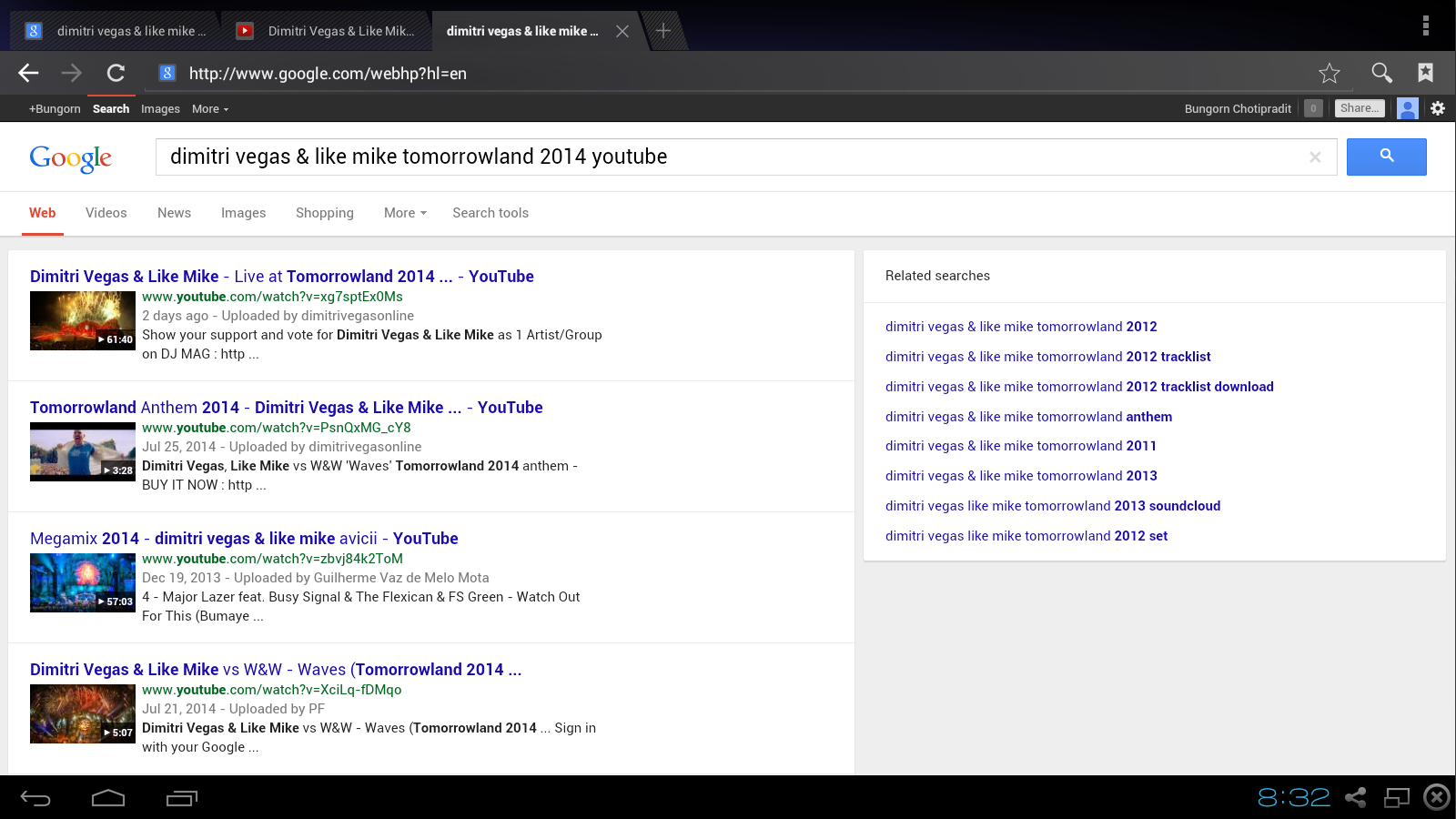Image resolution: width=1456 pixels, height=819 pixels.
Task: Click the Megamix 2014 video thumbnail
Action: coord(83,583)
